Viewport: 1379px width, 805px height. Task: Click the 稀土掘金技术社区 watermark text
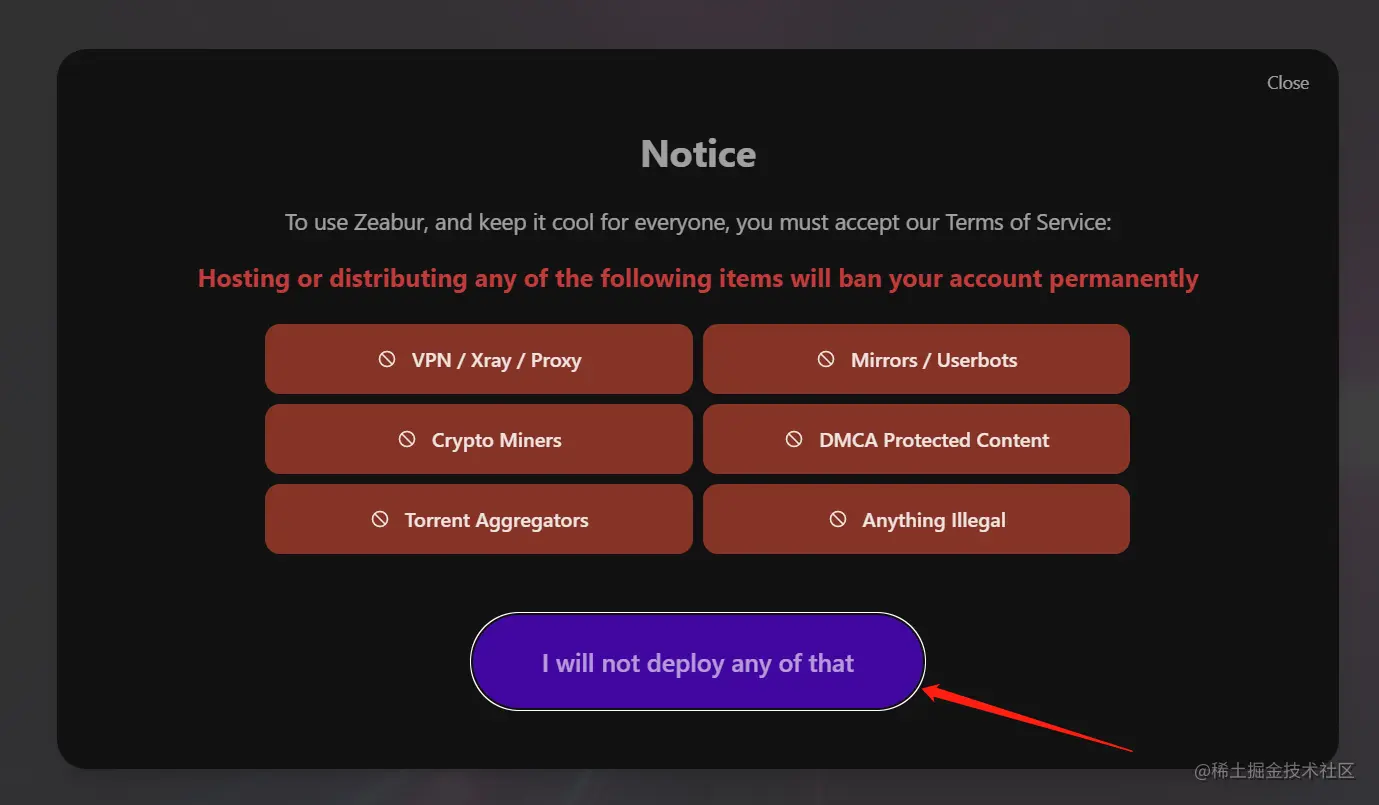click(1275, 771)
